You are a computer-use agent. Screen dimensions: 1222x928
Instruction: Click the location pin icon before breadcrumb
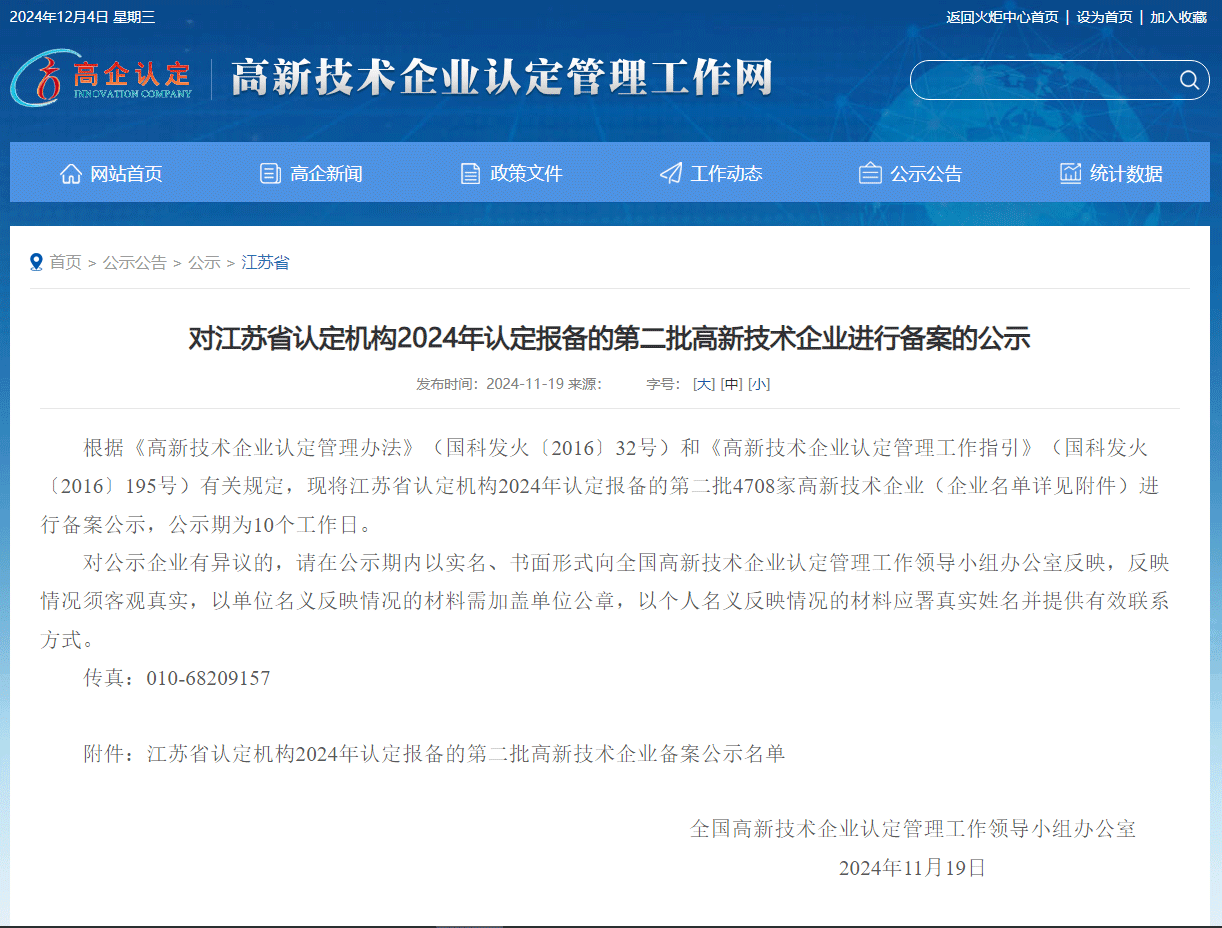click(x=36, y=262)
